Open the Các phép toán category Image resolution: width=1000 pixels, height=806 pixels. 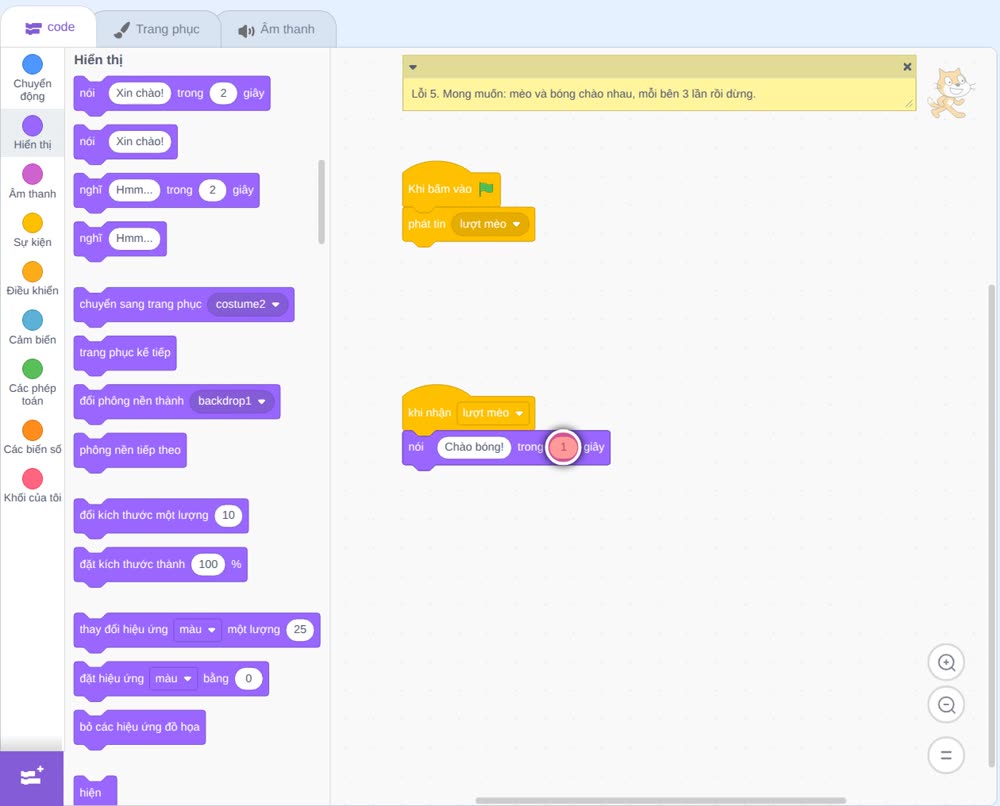[33, 383]
